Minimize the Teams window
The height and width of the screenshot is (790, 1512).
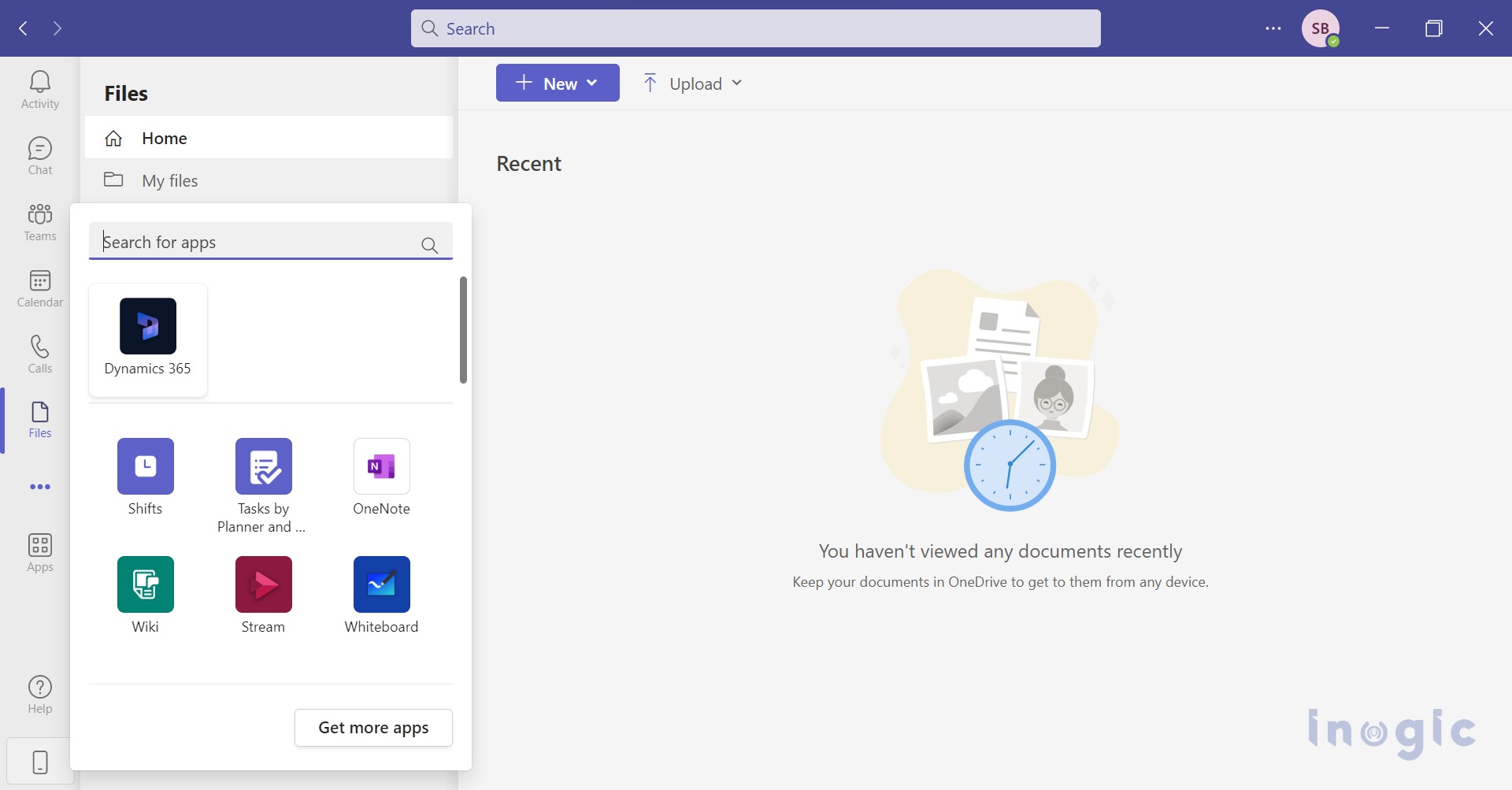pyautogui.click(x=1382, y=28)
